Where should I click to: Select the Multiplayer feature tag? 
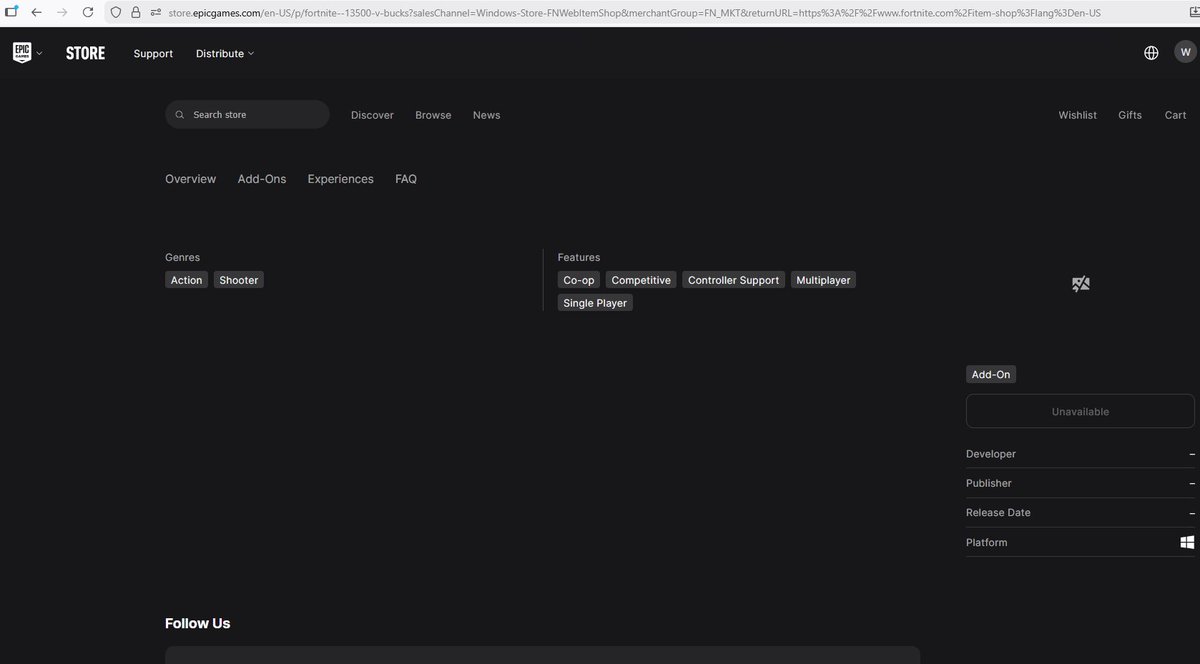click(x=823, y=280)
